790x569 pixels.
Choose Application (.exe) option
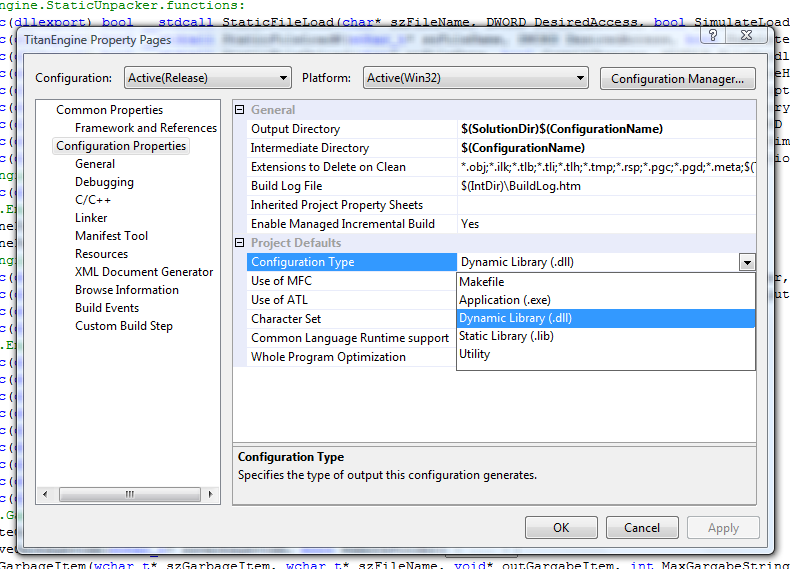click(x=606, y=300)
